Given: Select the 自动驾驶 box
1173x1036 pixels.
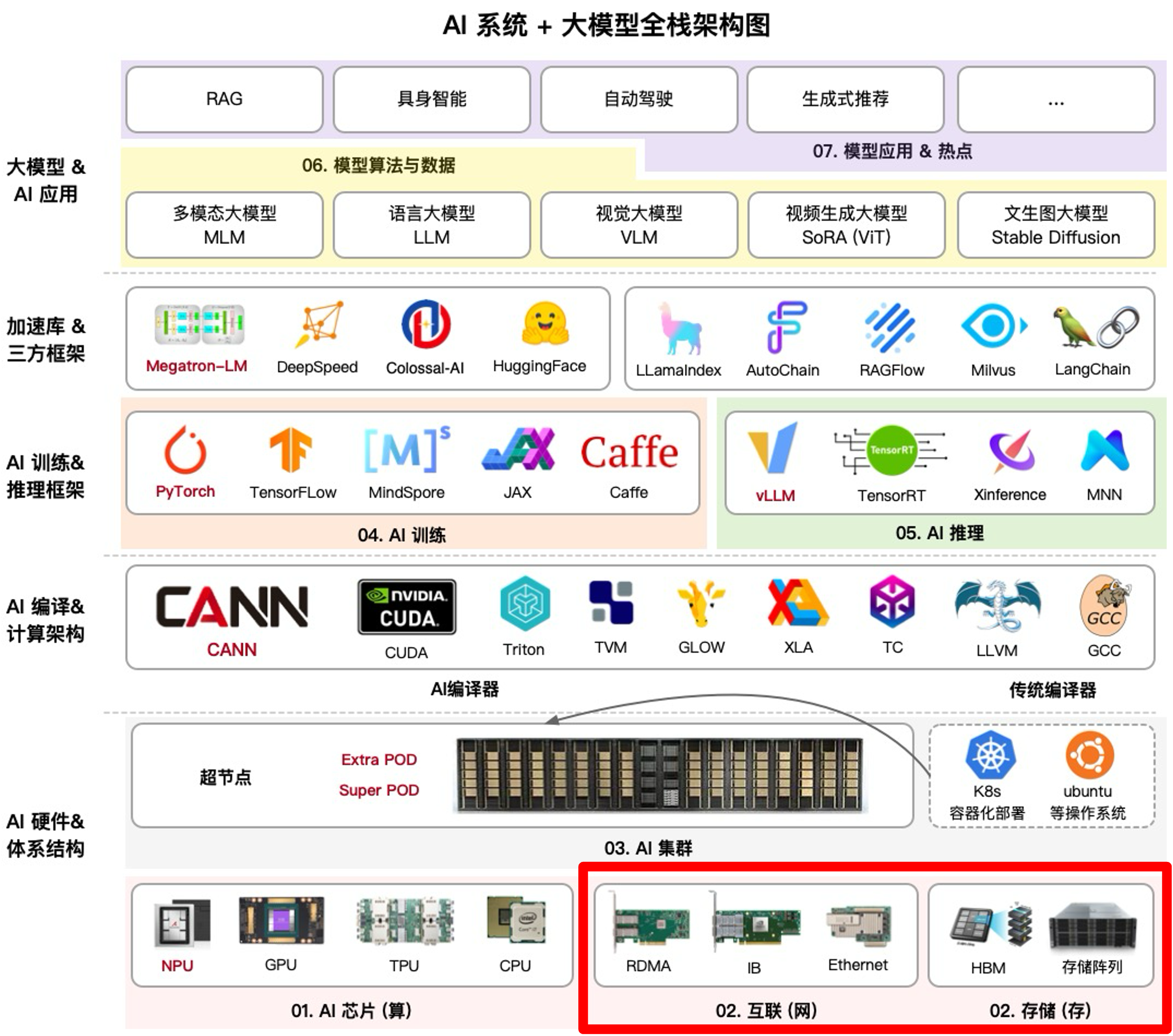Looking at the screenshot, I should tap(638, 99).
